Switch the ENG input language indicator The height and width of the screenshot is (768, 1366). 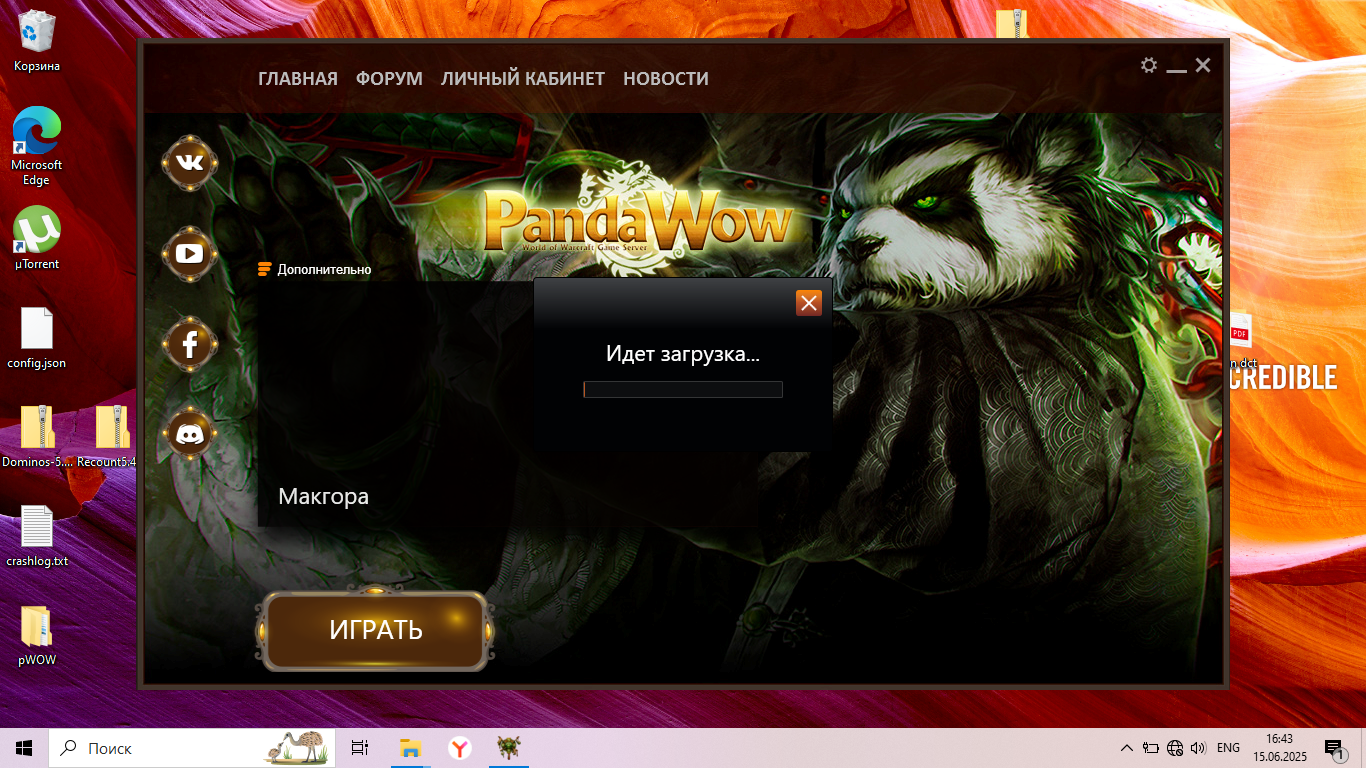click(1228, 748)
